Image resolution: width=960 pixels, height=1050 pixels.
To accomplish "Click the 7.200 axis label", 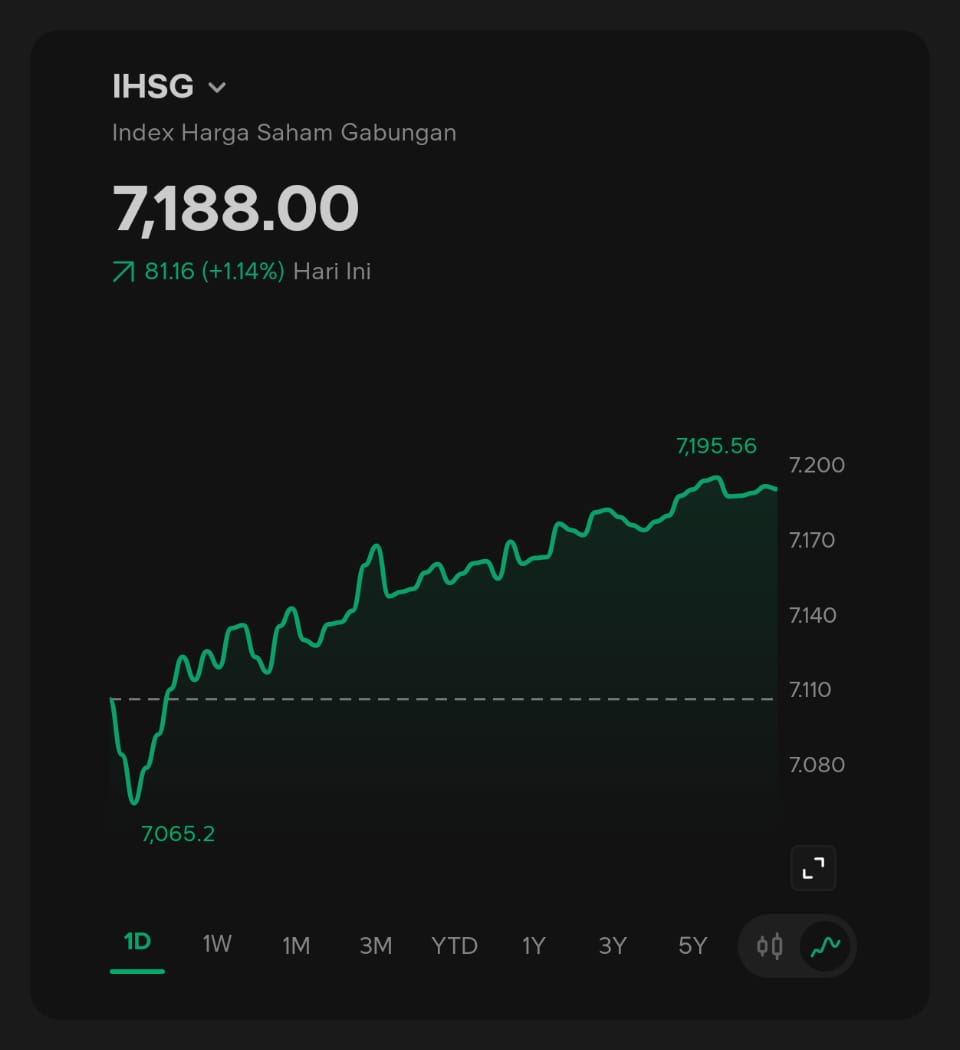I will tap(817, 465).
